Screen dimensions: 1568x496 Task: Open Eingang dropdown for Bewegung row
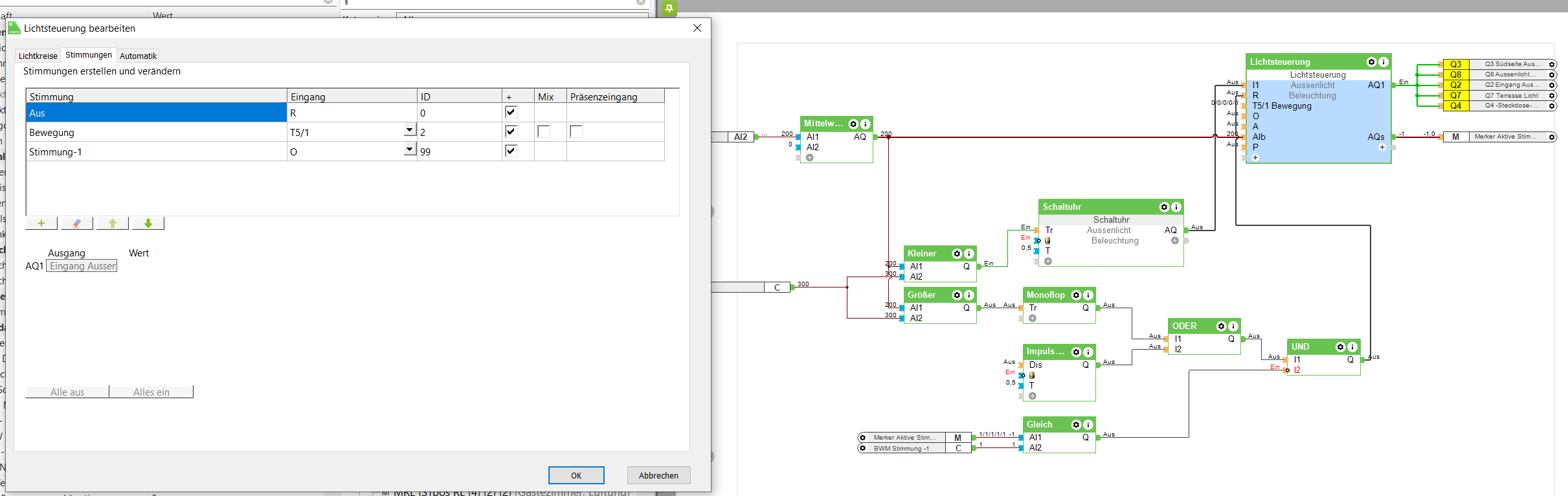coord(409,131)
